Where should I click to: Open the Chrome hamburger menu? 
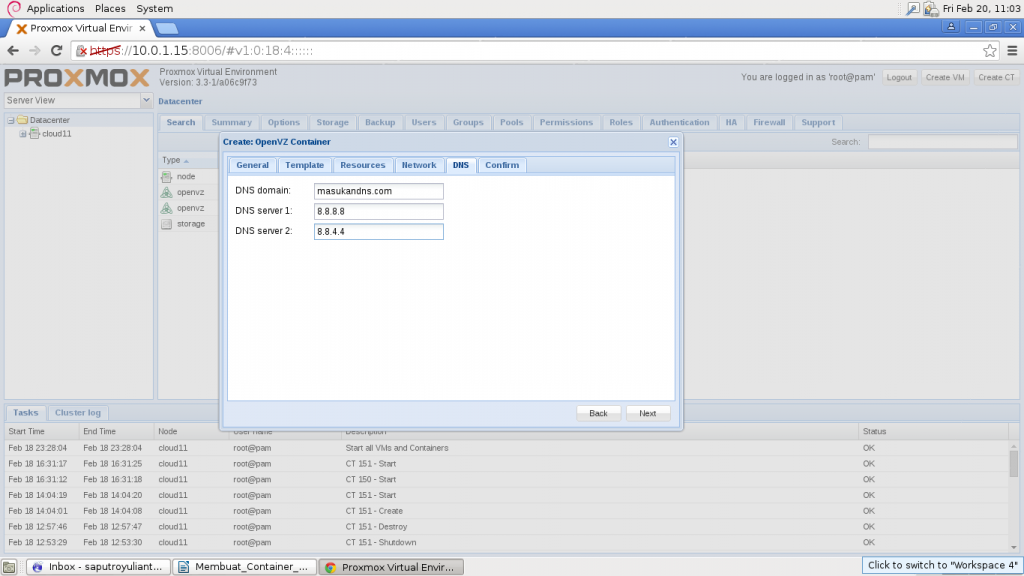click(1012, 50)
